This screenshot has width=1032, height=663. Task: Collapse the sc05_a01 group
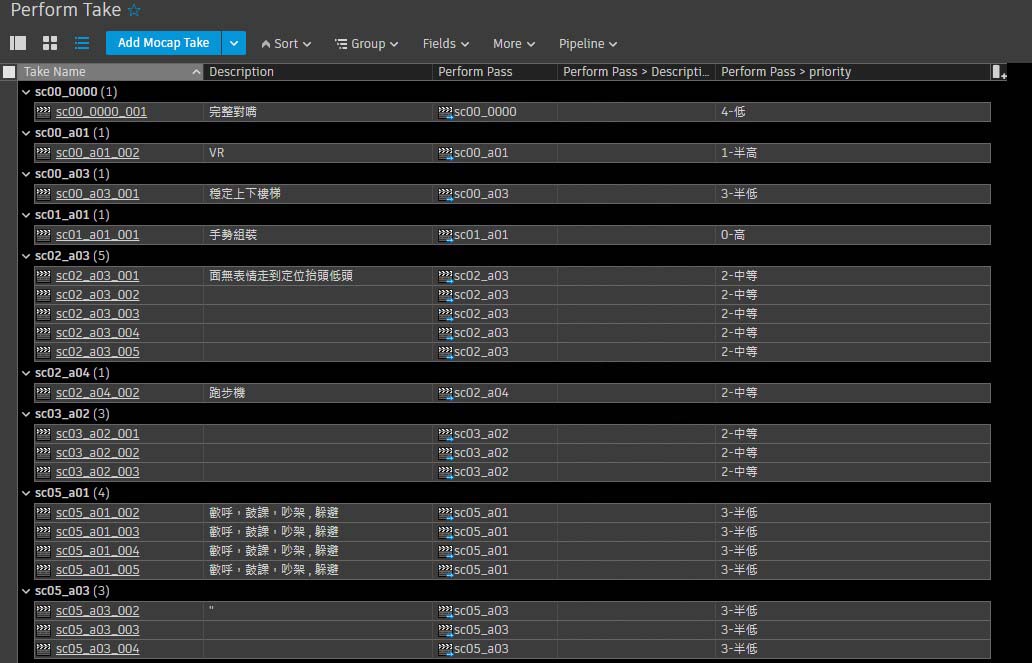click(x=26, y=493)
